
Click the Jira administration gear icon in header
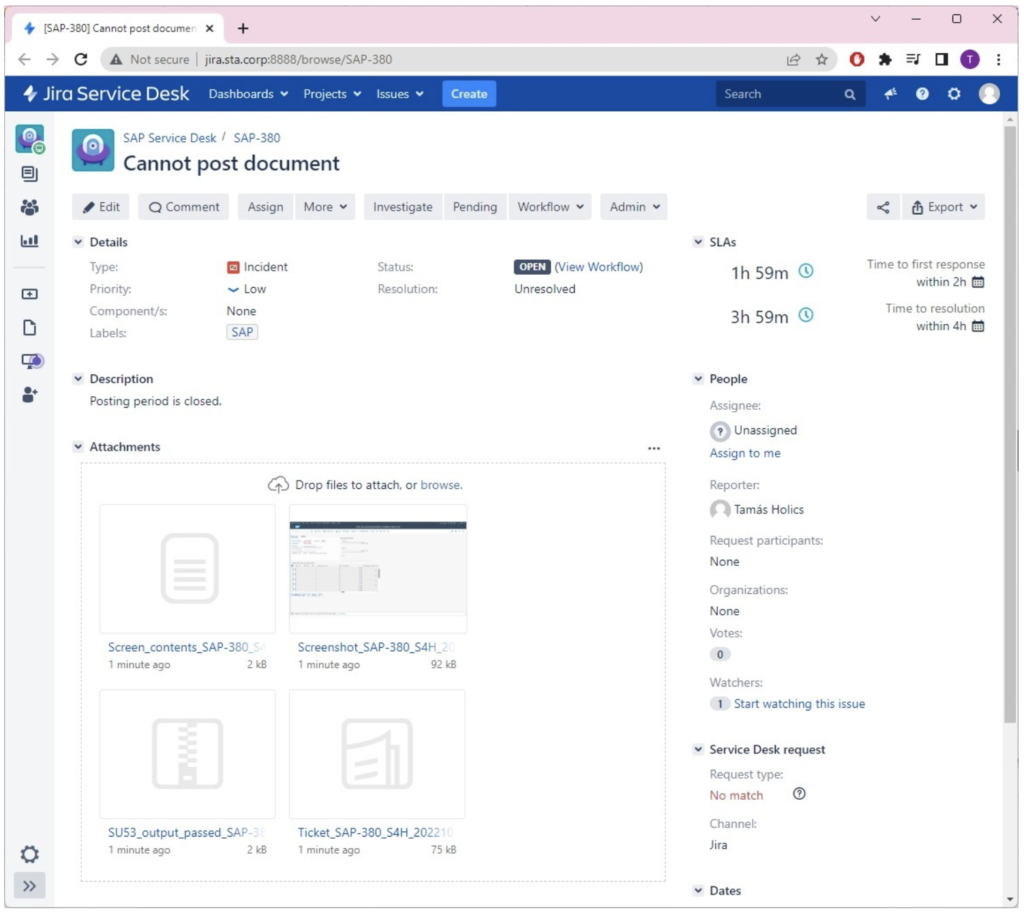point(954,94)
